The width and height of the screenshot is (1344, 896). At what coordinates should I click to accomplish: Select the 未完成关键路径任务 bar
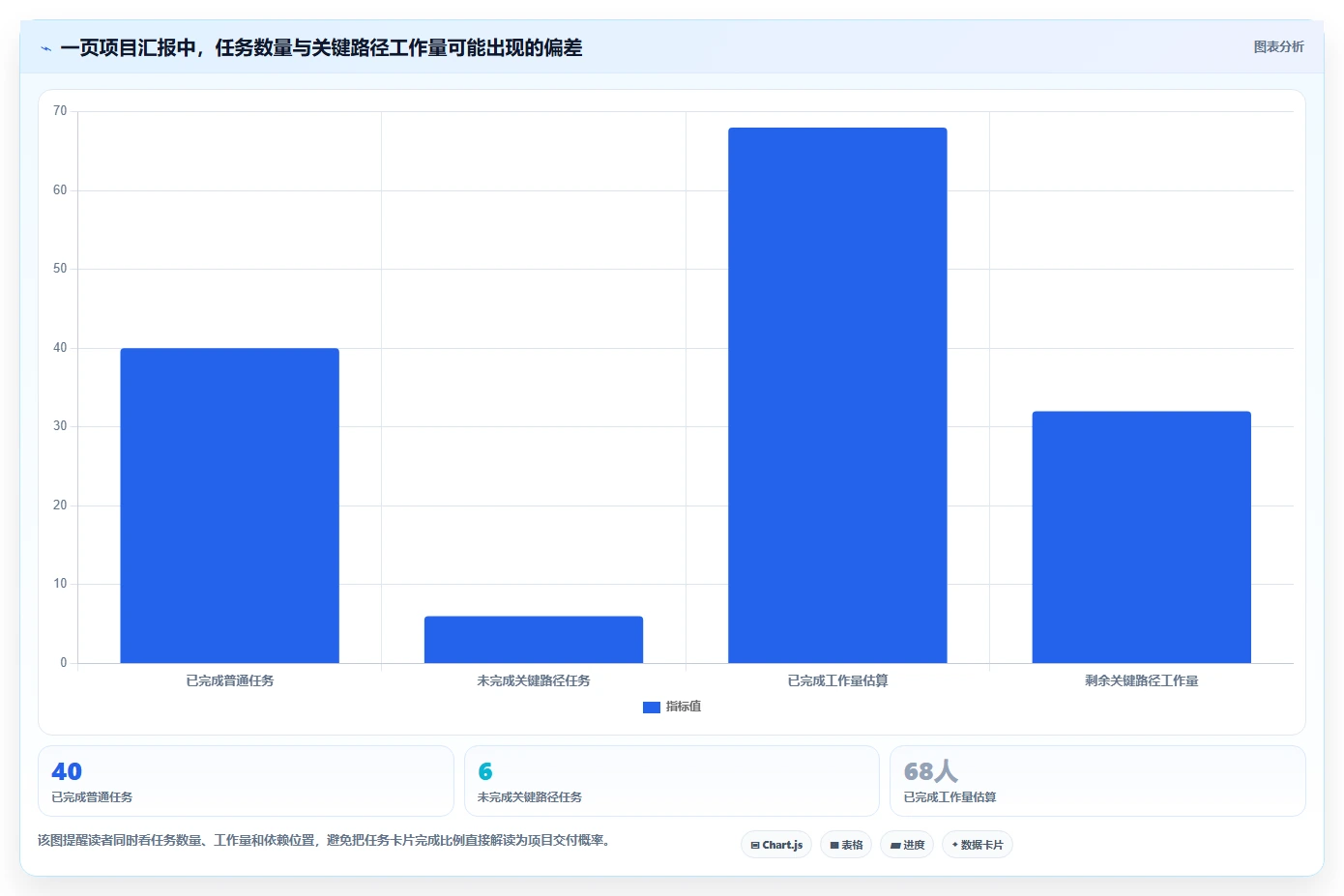pyautogui.click(x=534, y=640)
